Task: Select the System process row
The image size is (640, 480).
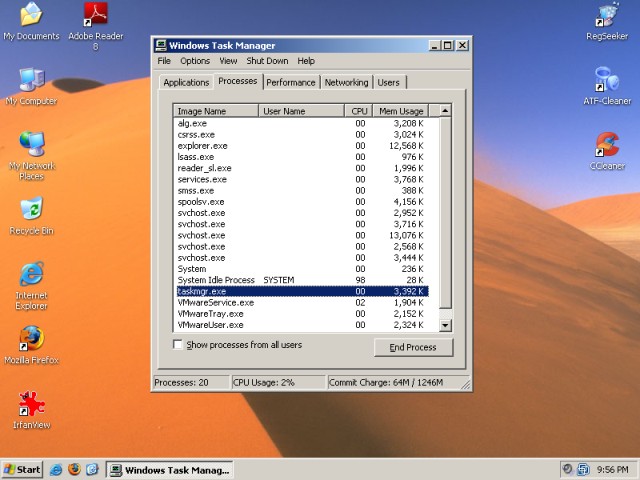Action: pyautogui.click(x=301, y=269)
